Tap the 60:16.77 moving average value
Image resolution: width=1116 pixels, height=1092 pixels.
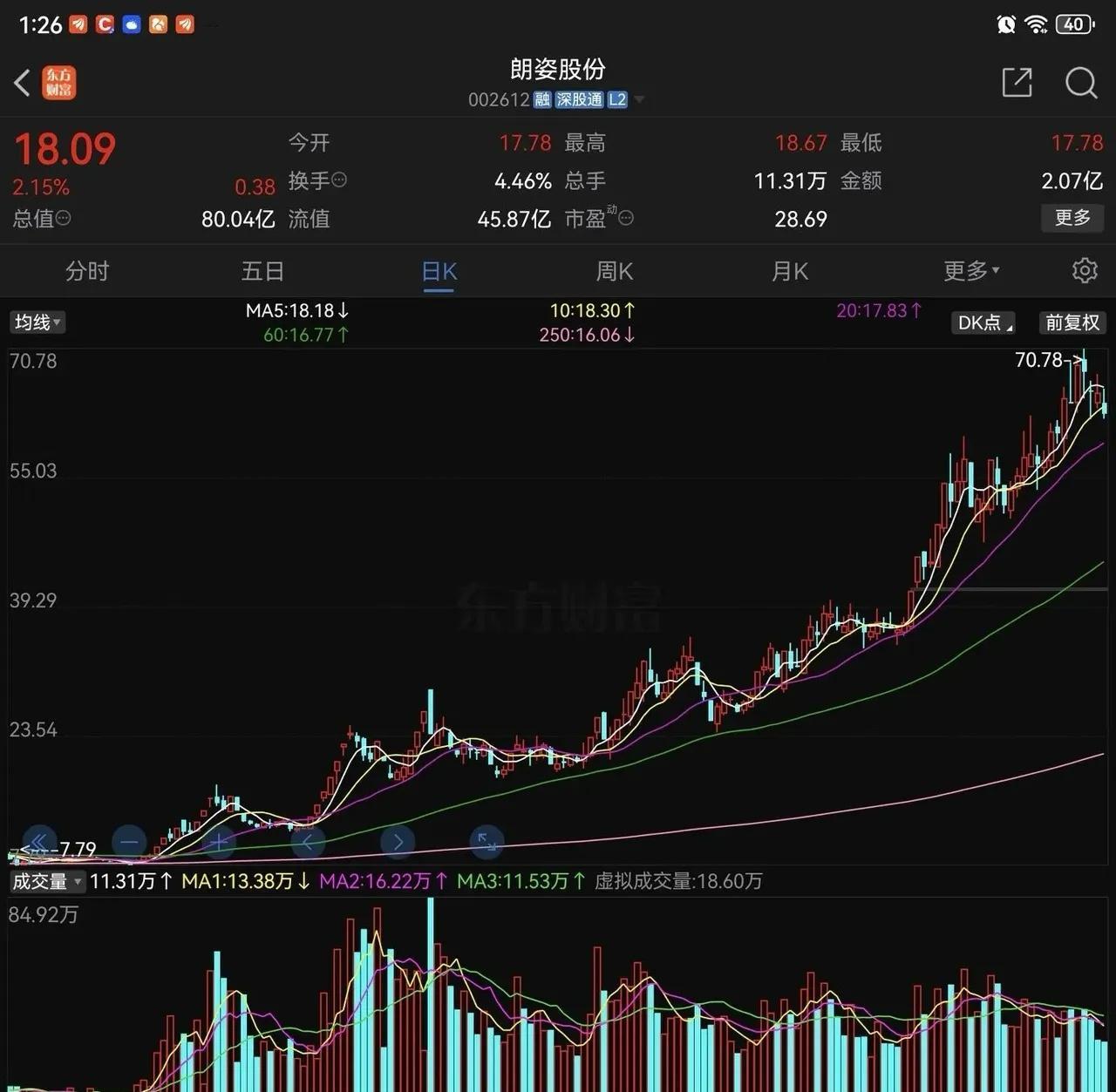pos(306,335)
